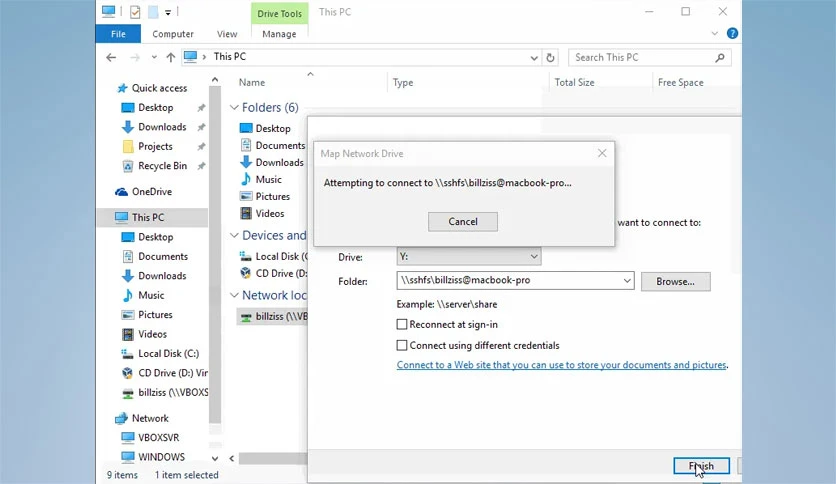This screenshot has height=484, width=836.
Task: Open Explorer Help question mark icon
Action: (733, 34)
